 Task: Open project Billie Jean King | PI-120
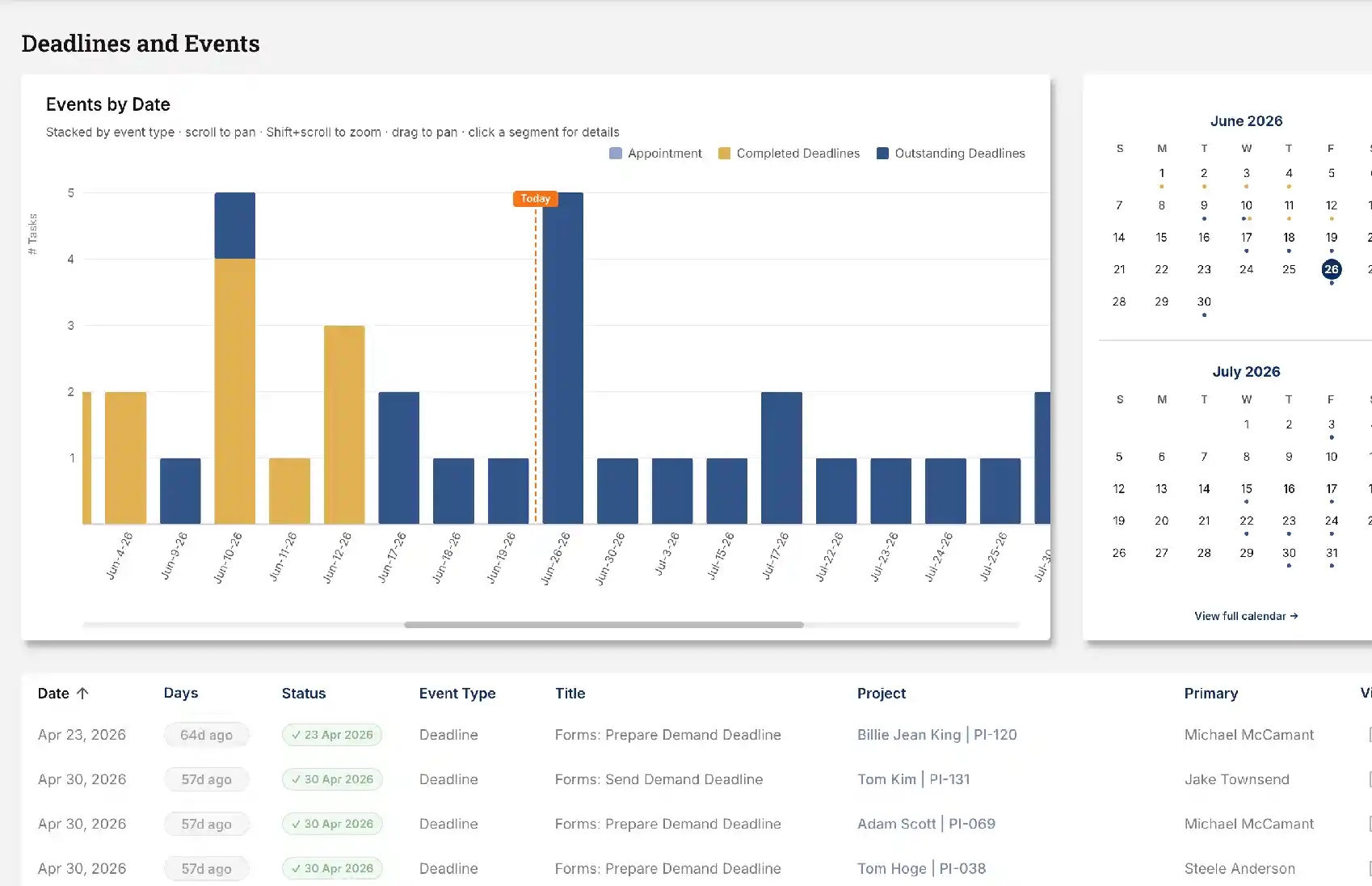point(936,735)
